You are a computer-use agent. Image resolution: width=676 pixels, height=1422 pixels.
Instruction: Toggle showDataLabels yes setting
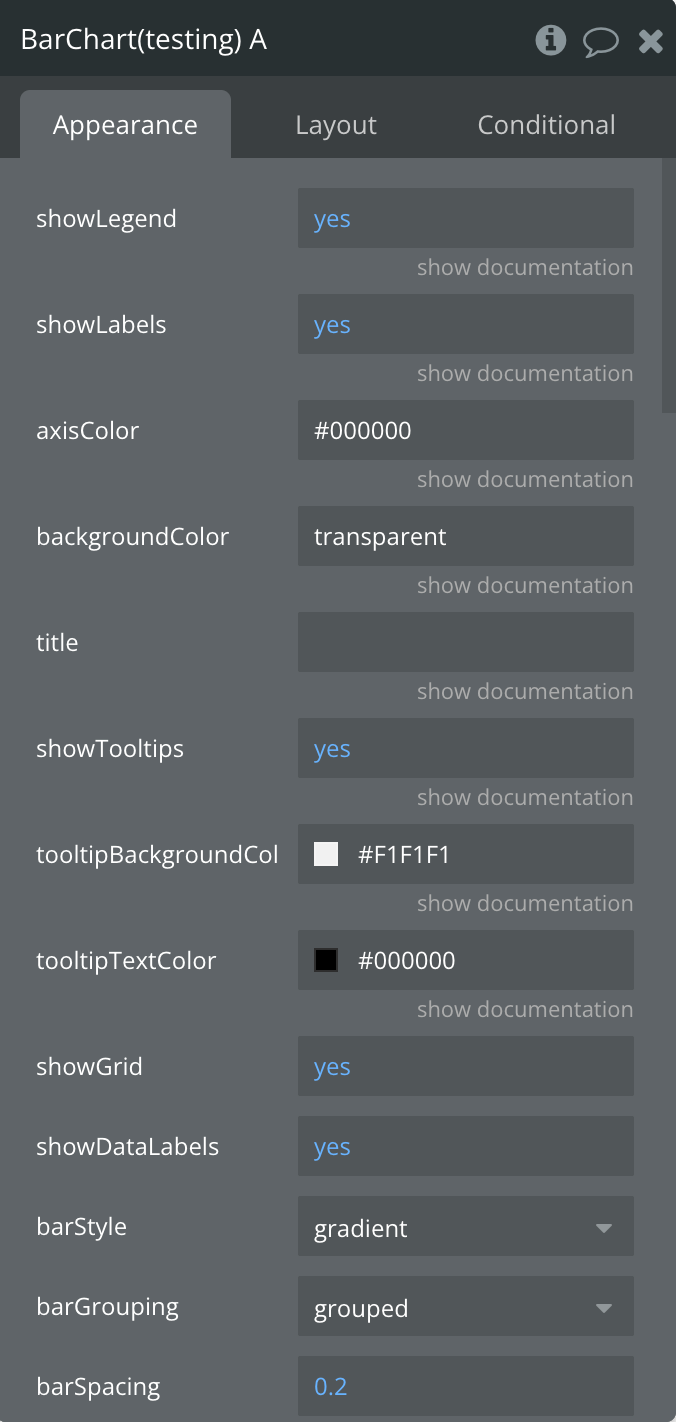(333, 1147)
